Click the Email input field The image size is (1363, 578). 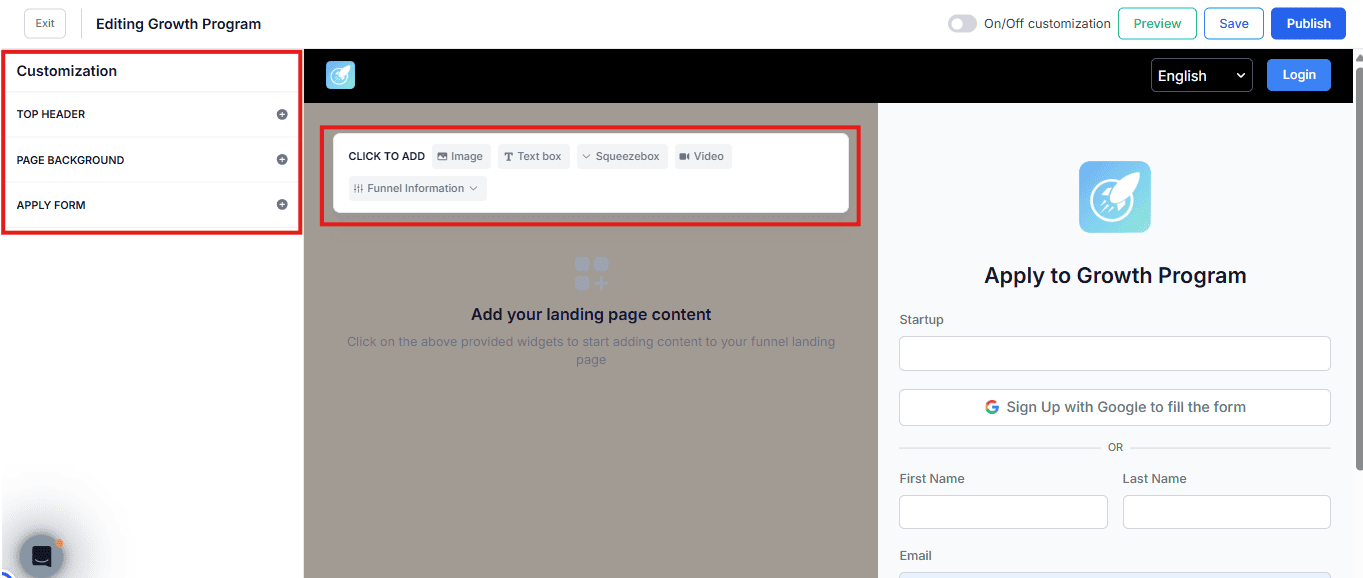click(1115, 575)
